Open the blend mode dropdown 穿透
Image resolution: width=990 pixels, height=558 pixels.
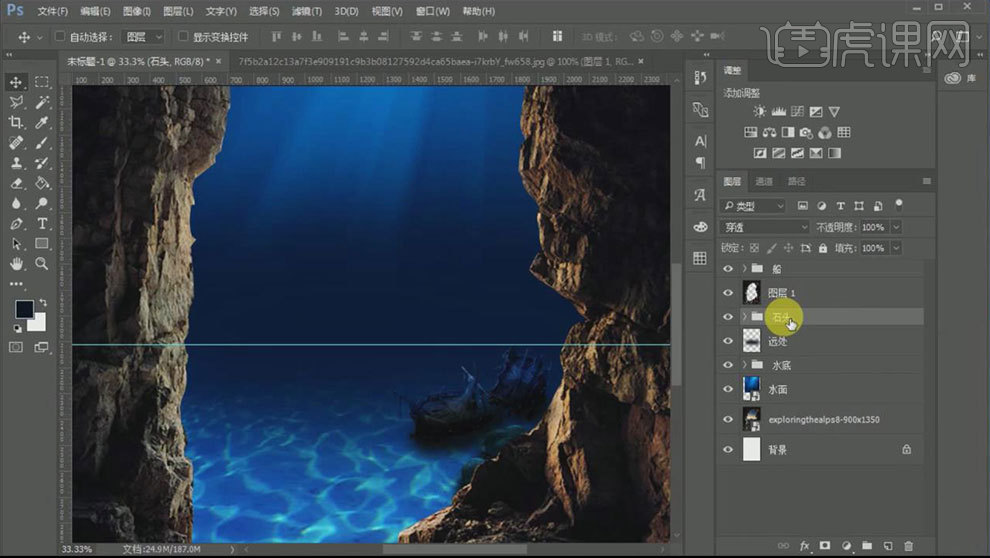765,227
